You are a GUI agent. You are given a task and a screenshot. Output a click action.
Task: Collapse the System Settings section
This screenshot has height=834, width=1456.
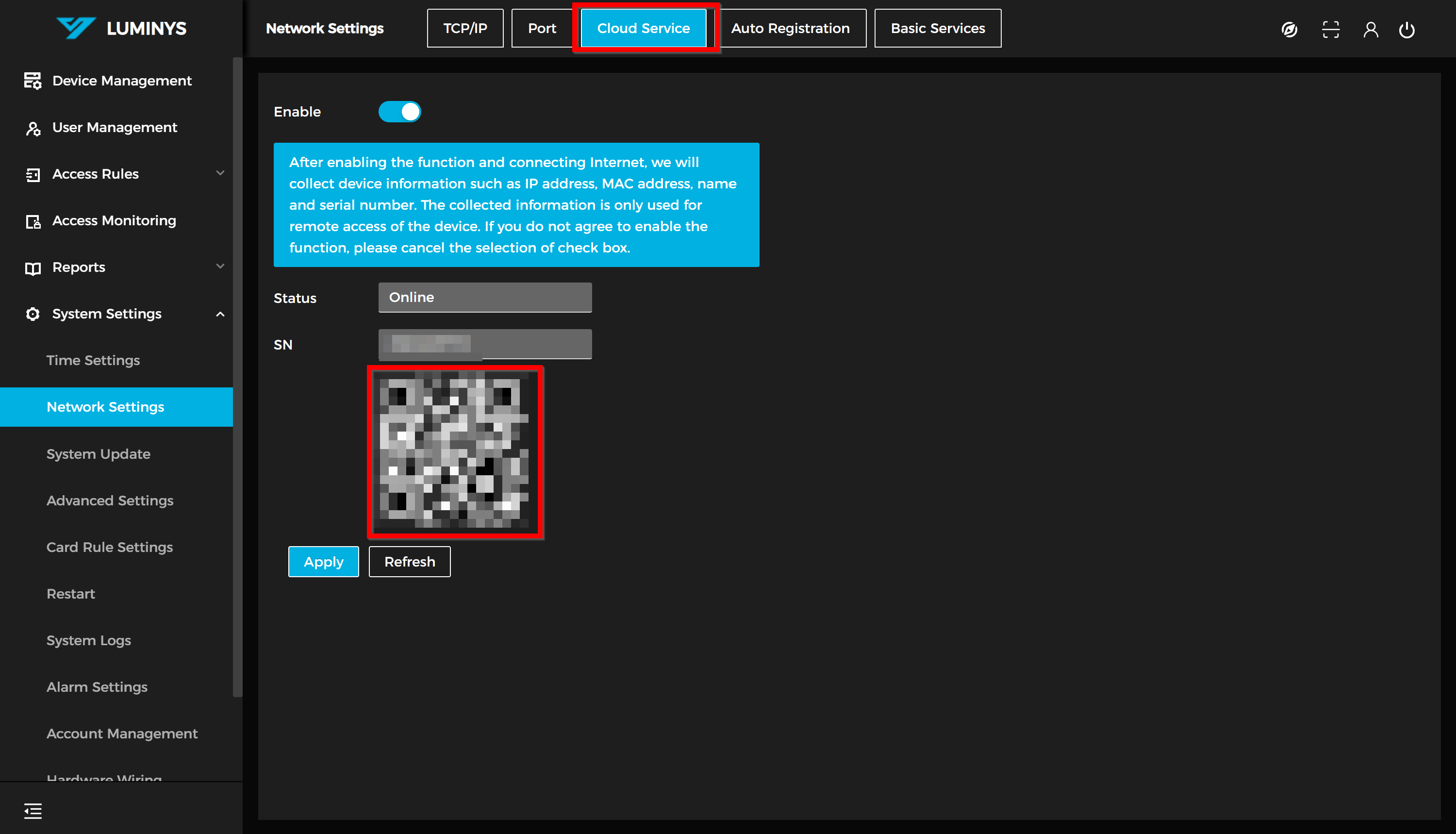[x=220, y=314]
